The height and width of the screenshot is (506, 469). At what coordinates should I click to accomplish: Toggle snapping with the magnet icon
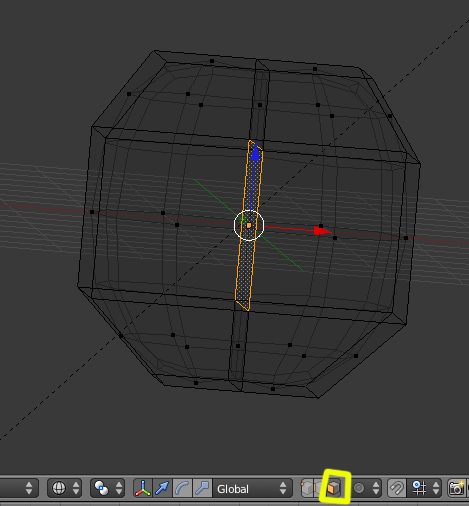397,488
